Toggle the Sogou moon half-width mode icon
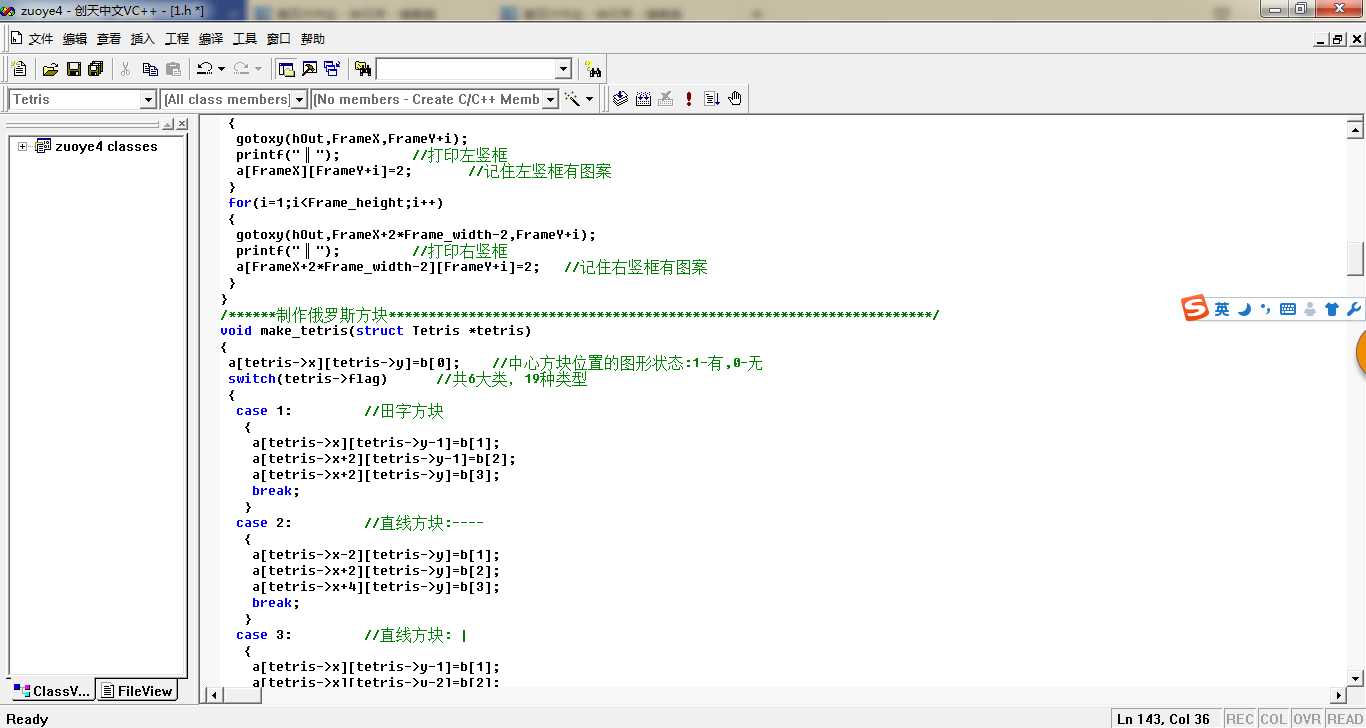1366x728 pixels. (x=1245, y=309)
